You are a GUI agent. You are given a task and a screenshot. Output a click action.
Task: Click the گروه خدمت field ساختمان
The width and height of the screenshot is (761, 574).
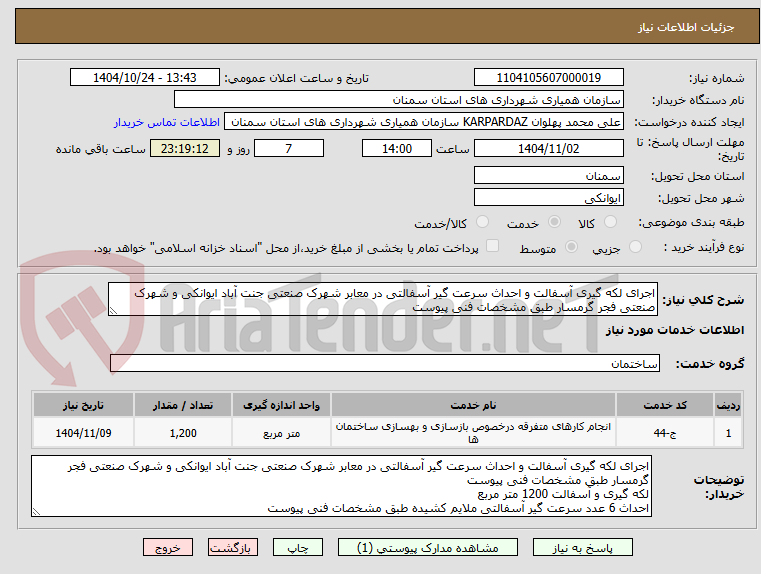click(x=385, y=363)
